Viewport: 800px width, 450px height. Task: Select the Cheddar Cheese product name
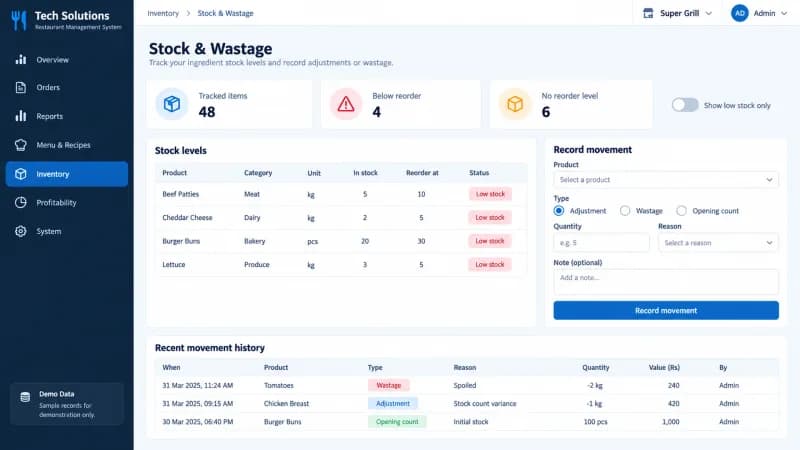(x=187, y=217)
